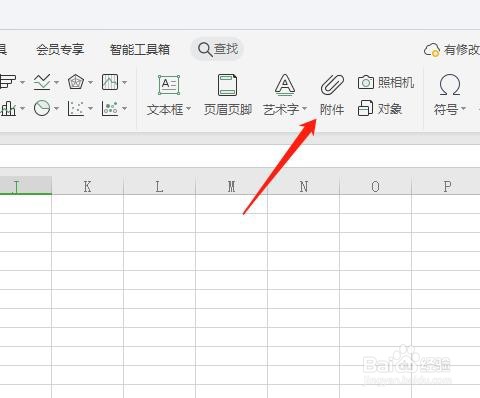Select column N header

click(x=303, y=186)
